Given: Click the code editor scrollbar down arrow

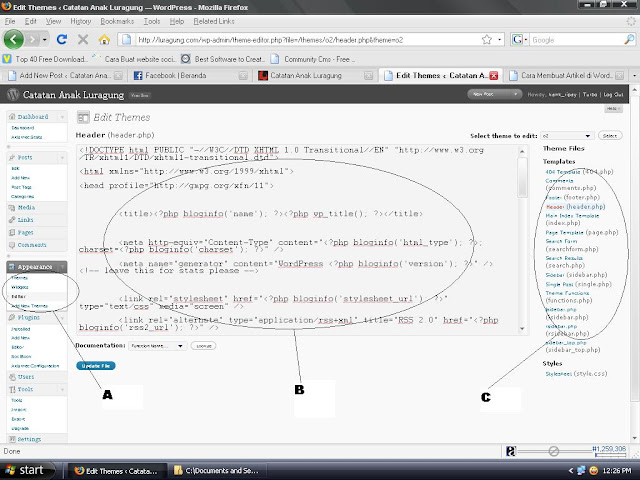Looking at the screenshot, I should coord(522,329).
